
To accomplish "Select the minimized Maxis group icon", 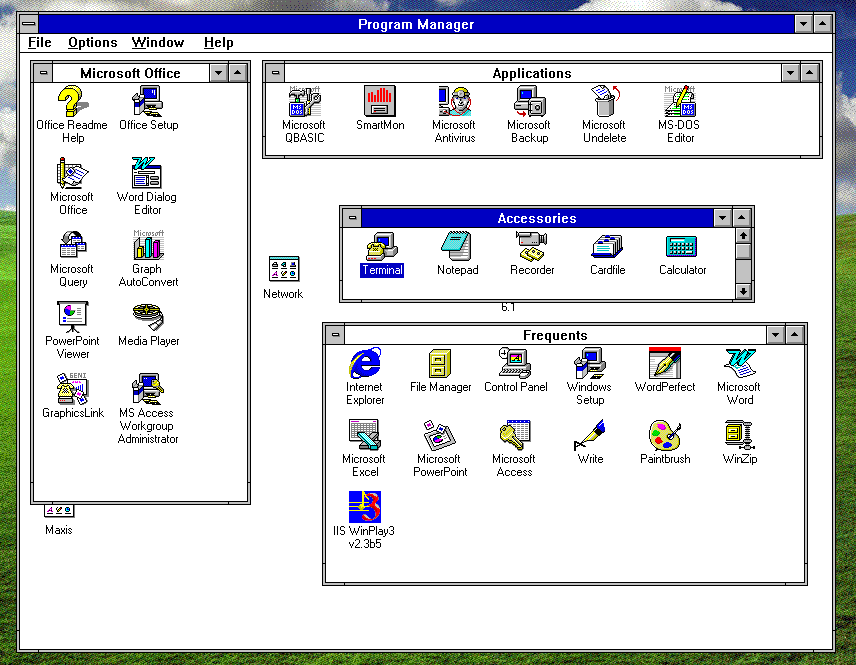I will tap(59, 512).
